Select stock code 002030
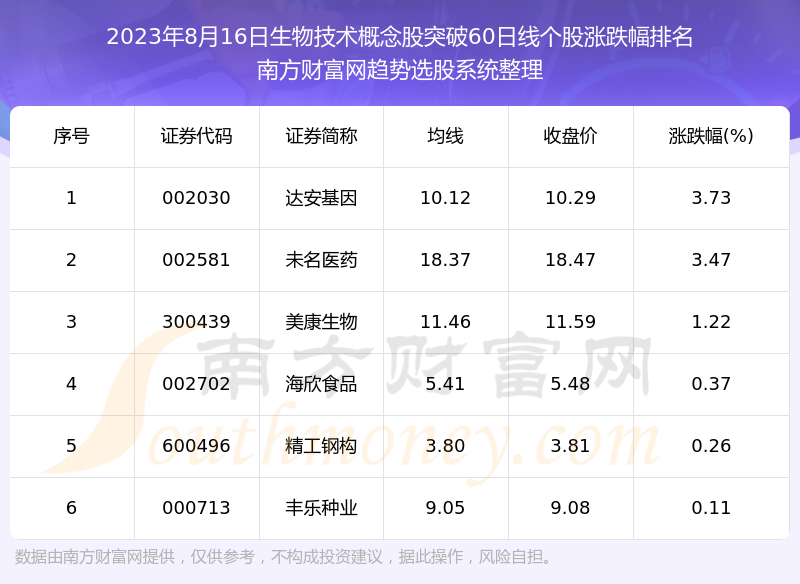This screenshot has height=584, width=800. (196, 198)
